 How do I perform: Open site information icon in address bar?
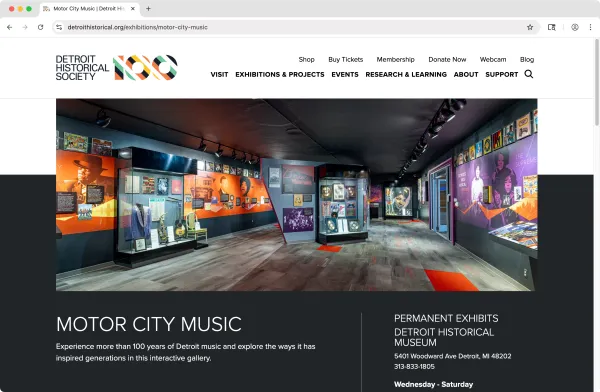tap(59, 27)
